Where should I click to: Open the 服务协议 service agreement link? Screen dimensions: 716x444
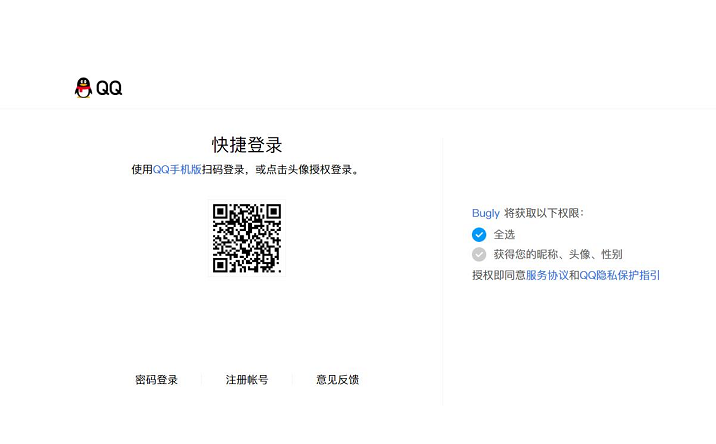(x=547, y=275)
